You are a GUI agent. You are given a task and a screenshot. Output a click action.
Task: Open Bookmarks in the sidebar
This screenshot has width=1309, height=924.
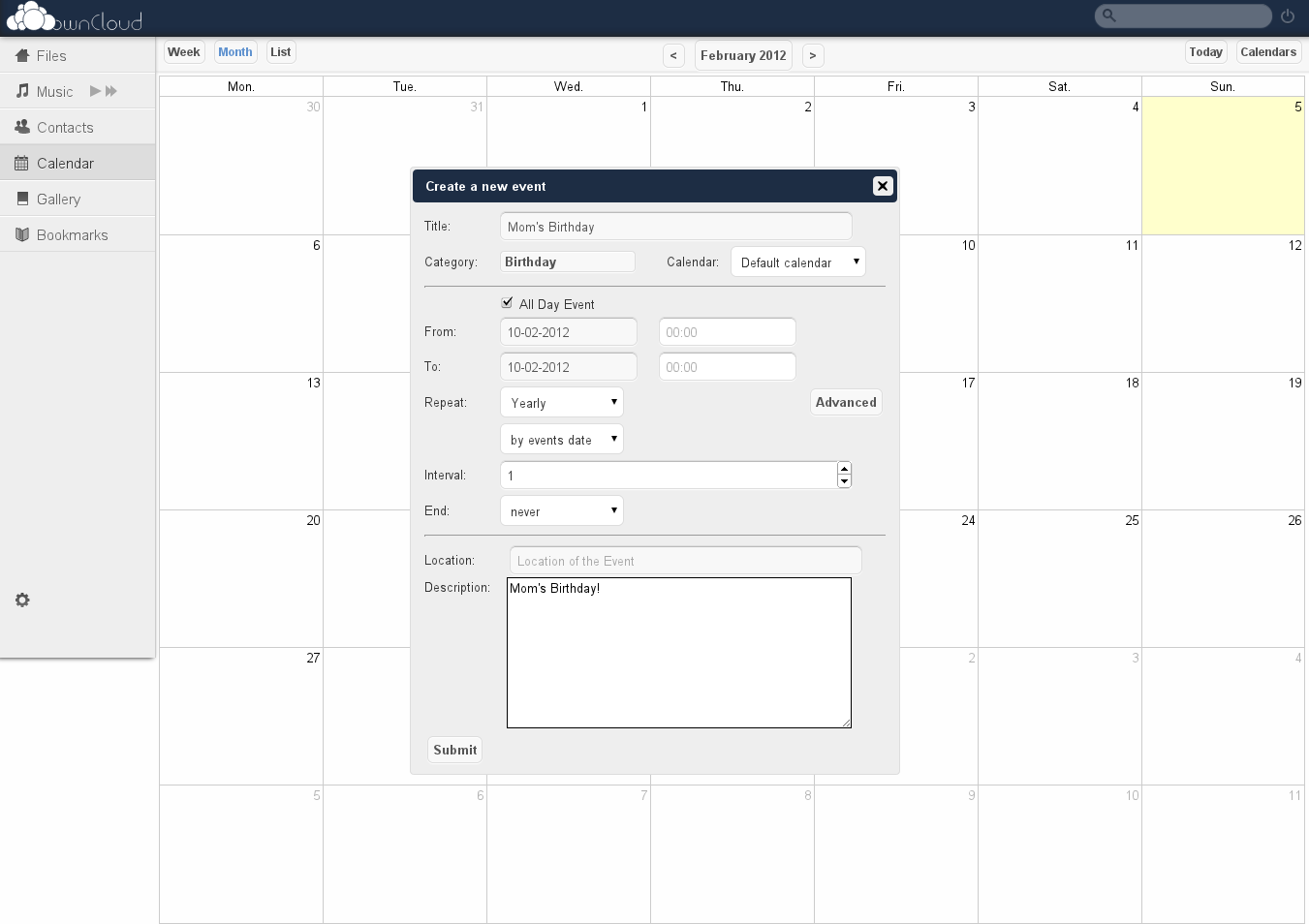(x=72, y=235)
